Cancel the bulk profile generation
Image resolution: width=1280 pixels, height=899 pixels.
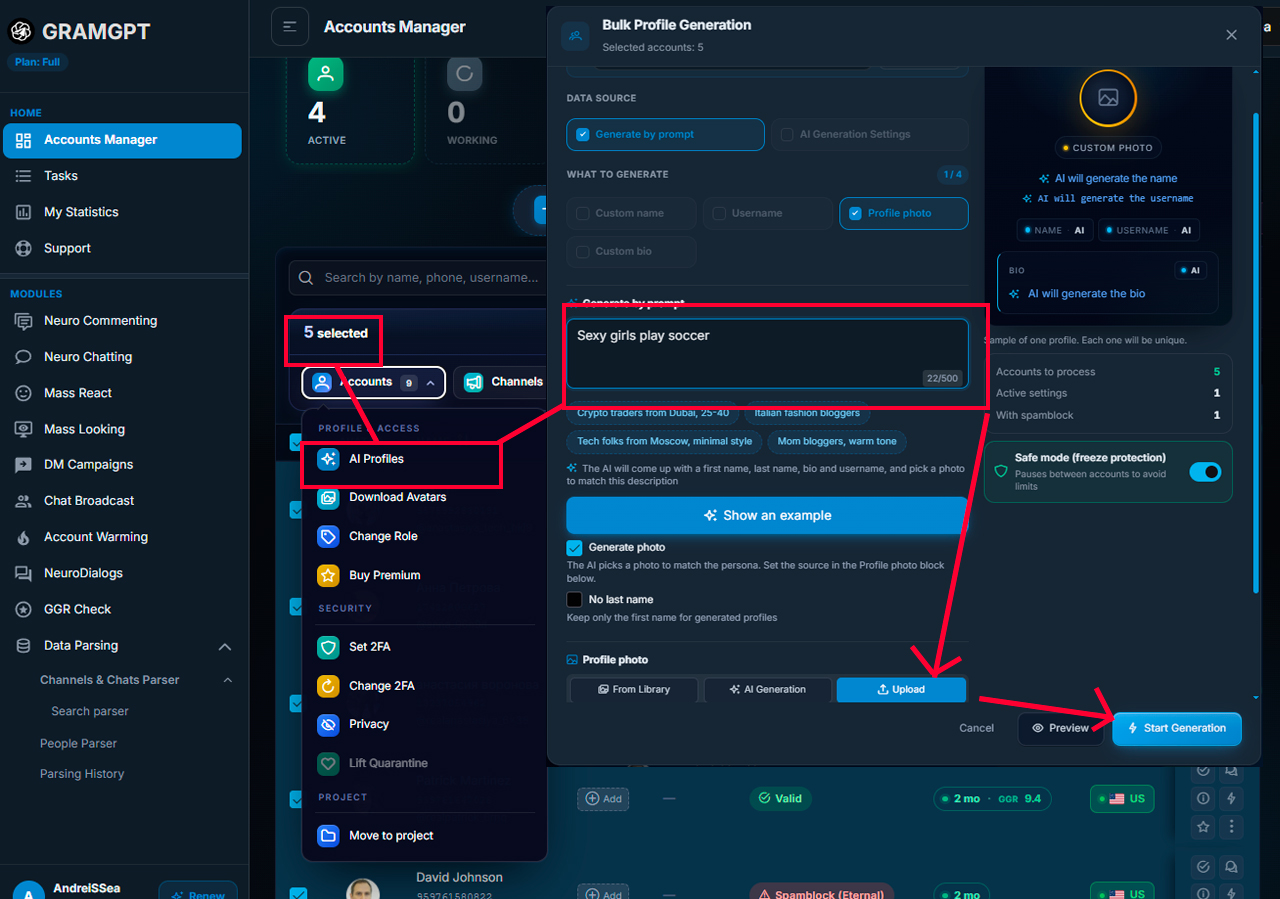977,728
